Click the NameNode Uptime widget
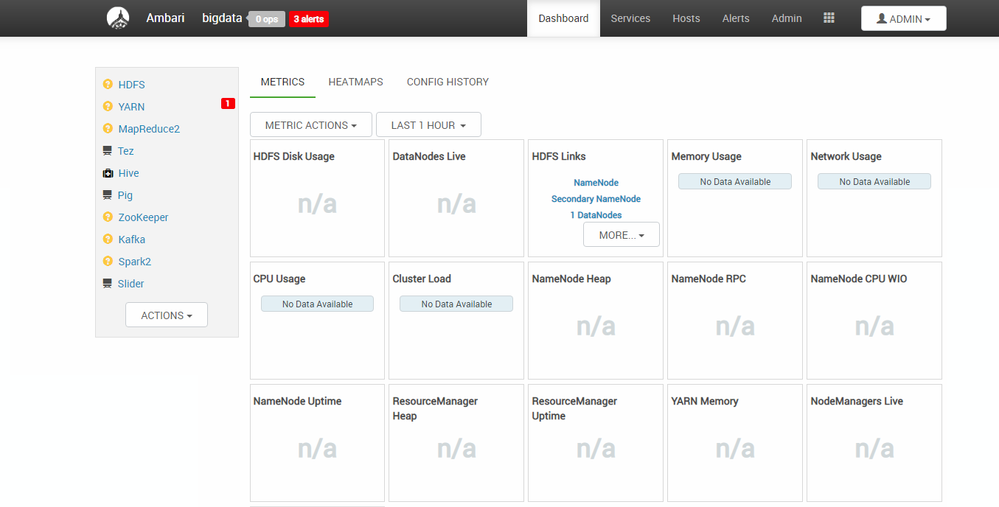This screenshot has height=507, width=999. click(x=317, y=443)
